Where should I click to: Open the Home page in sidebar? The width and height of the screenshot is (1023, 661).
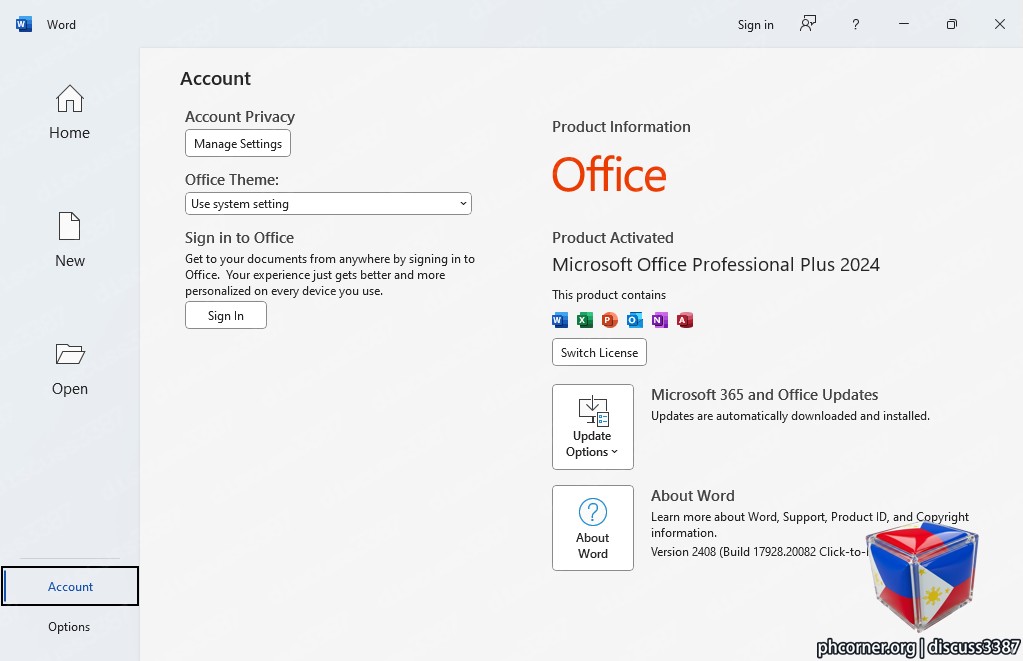(x=69, y=112)
